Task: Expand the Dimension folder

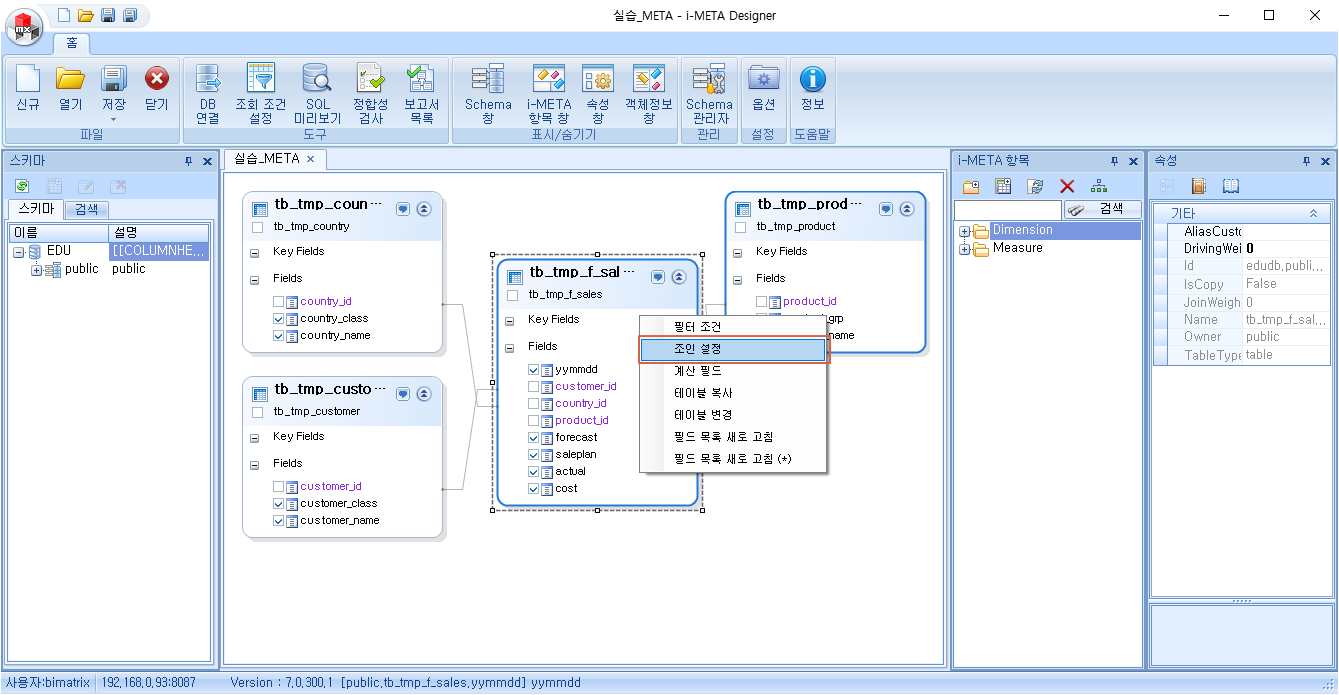Action: 964,231
